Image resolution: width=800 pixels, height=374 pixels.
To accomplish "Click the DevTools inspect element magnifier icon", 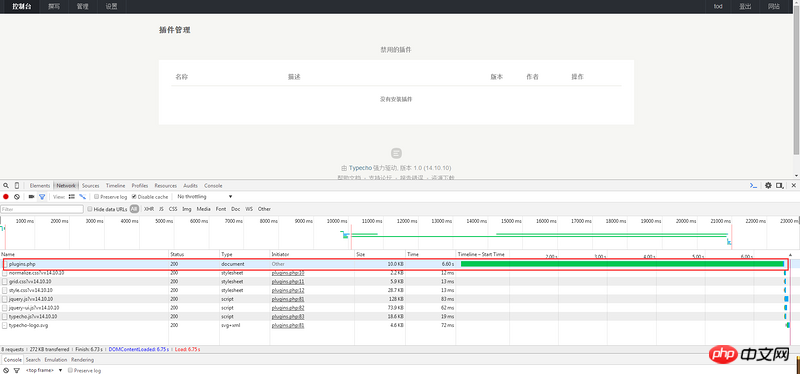I will 6,186.
